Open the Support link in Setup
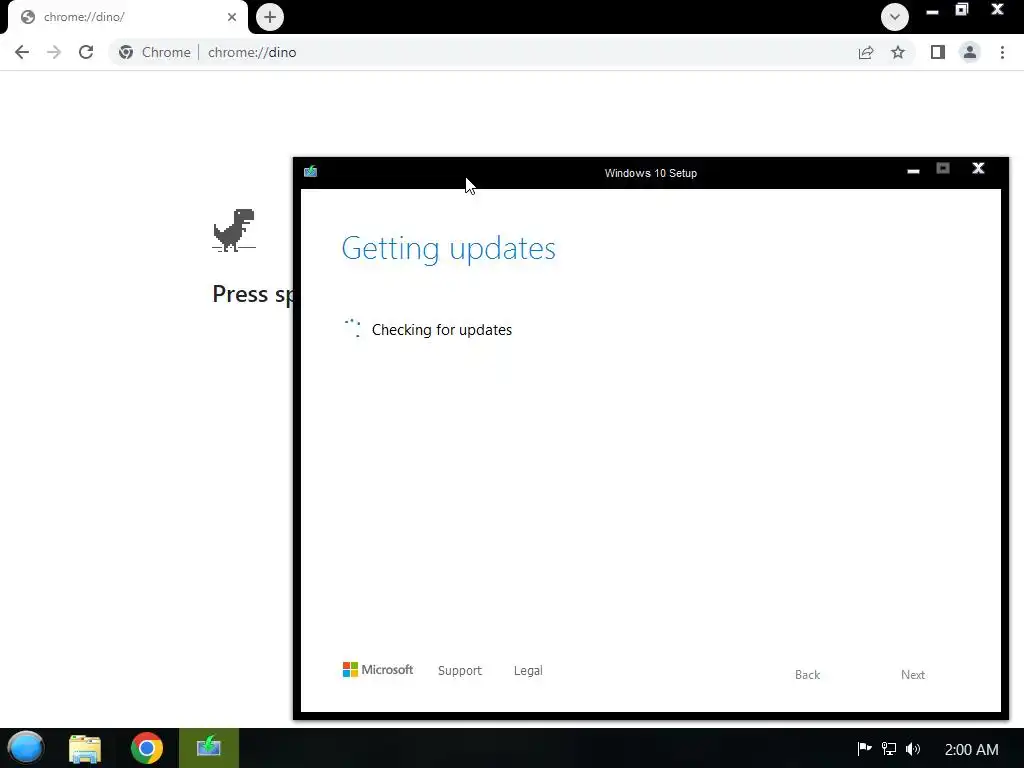 click(460, 671)
